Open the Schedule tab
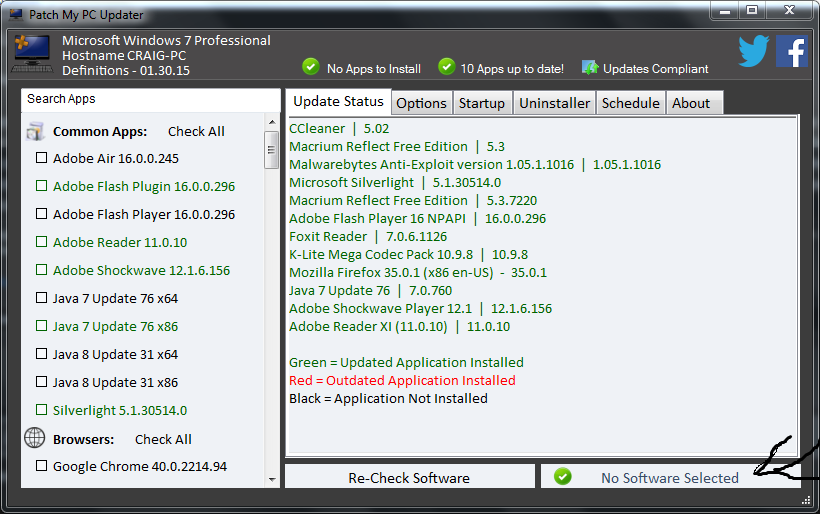The width and height of the screenshot is (820, 514). 631,103
